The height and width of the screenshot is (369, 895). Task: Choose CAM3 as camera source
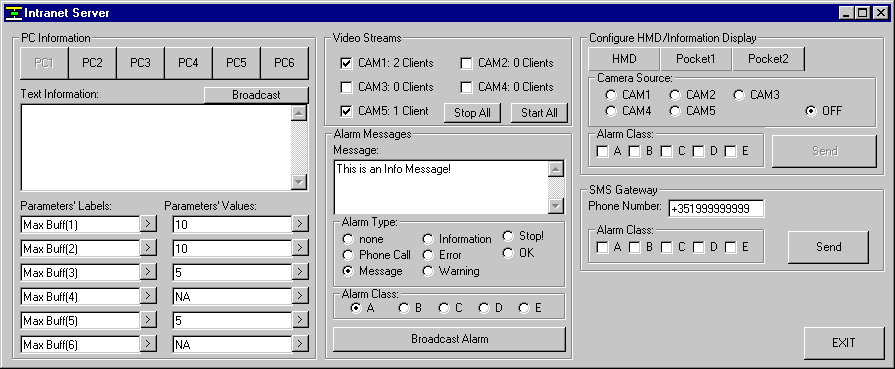pyautogui.click(x=739, y=95)
